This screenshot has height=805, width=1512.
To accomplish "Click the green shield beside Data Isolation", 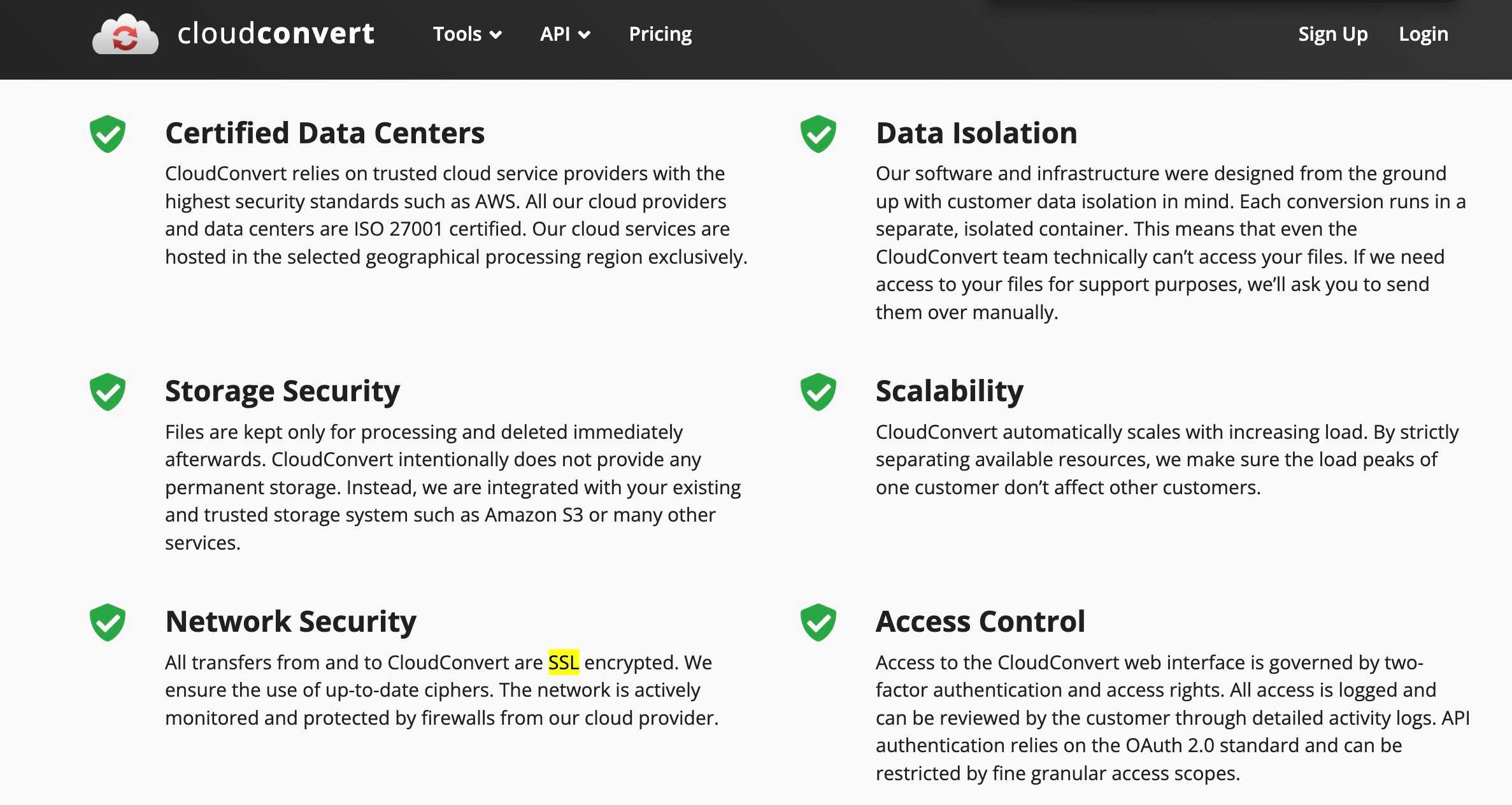I will (x=818, y=134).
